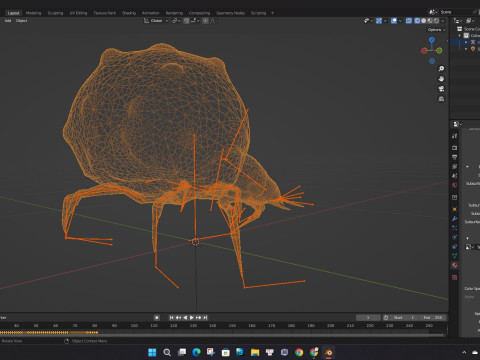Click the armature icon in the outliner

473,42
